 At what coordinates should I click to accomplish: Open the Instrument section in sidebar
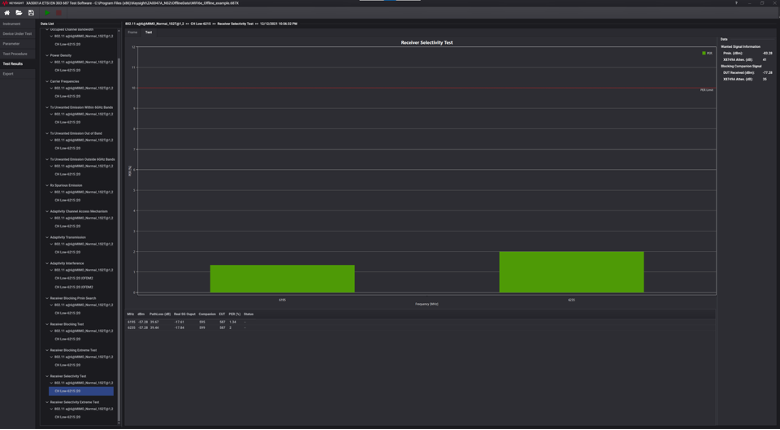[12, 24]
